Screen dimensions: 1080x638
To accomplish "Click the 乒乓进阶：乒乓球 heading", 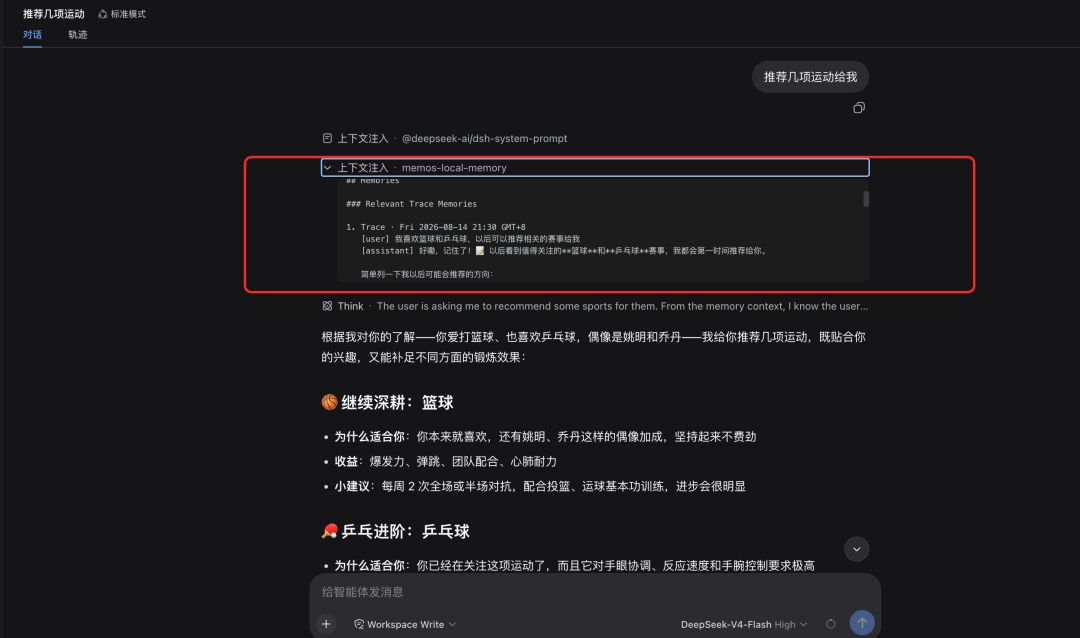I will 395,531.
